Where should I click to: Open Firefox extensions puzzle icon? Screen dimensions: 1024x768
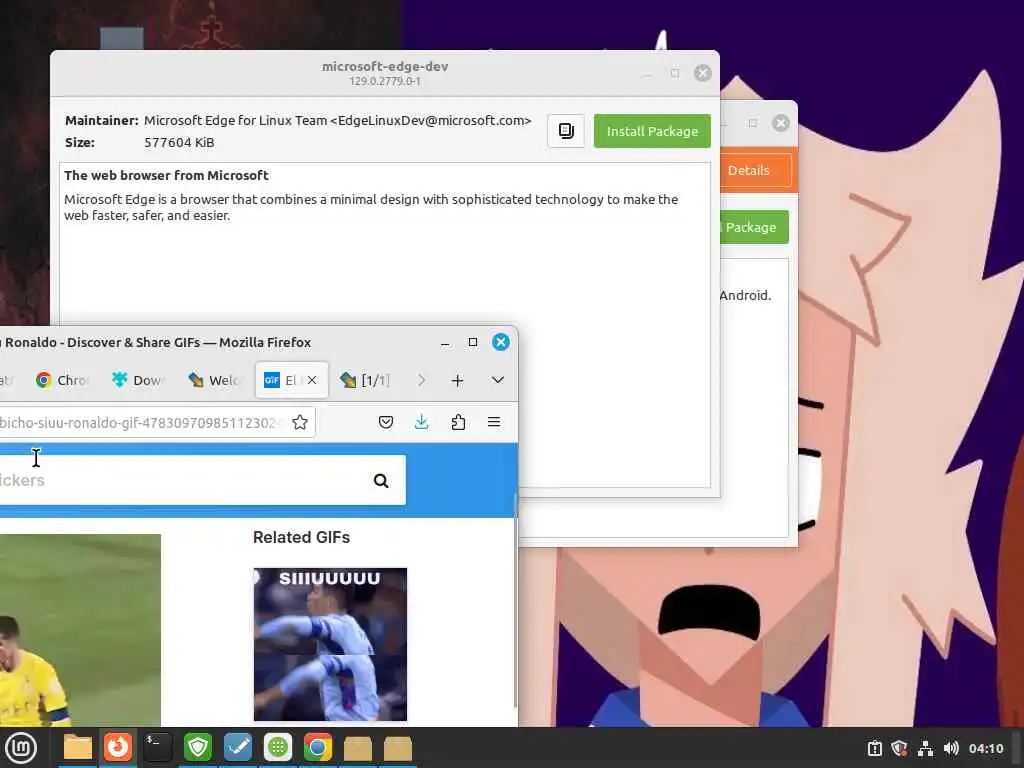(x=458, y=423)
